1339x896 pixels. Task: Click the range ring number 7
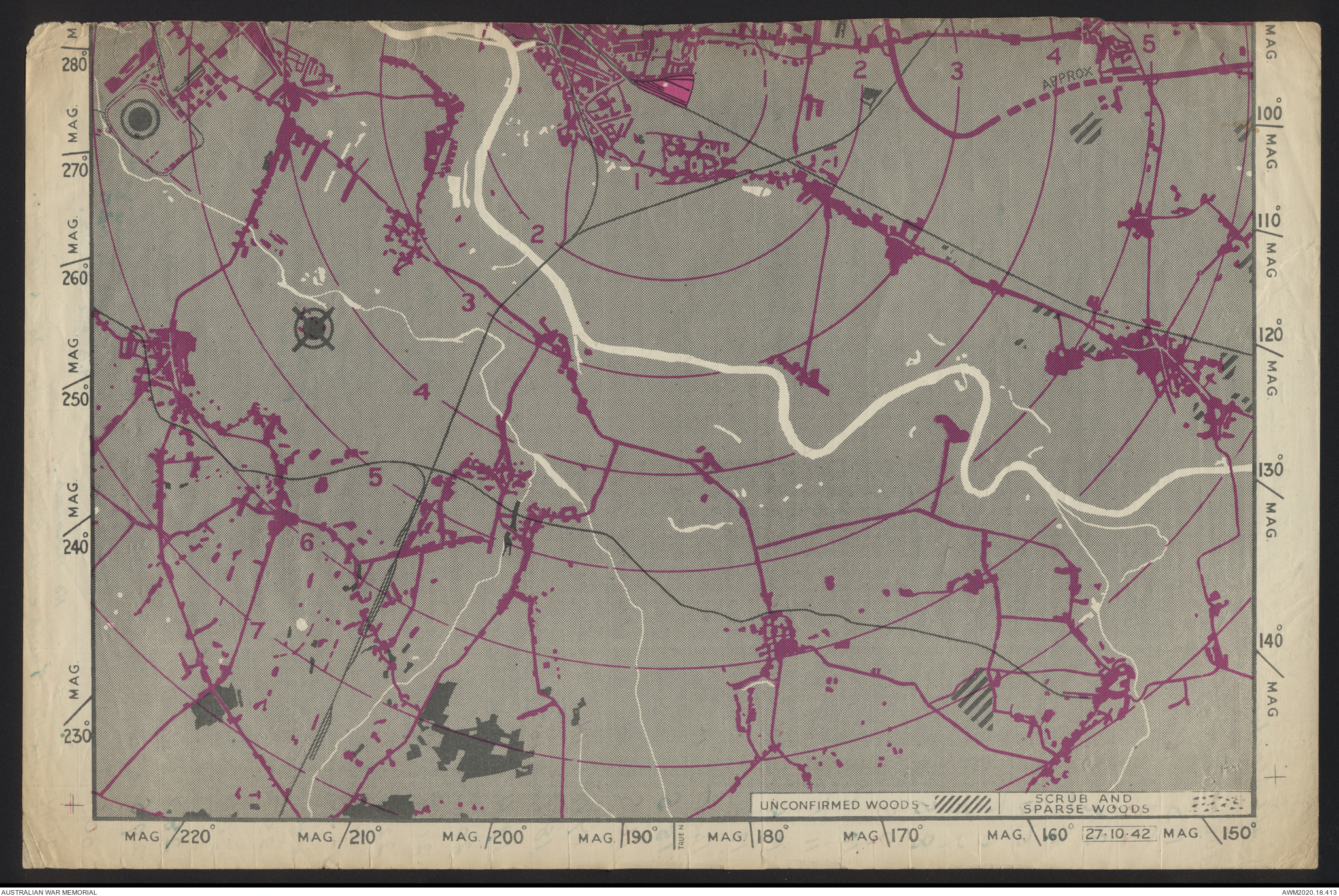pos(257,629)
